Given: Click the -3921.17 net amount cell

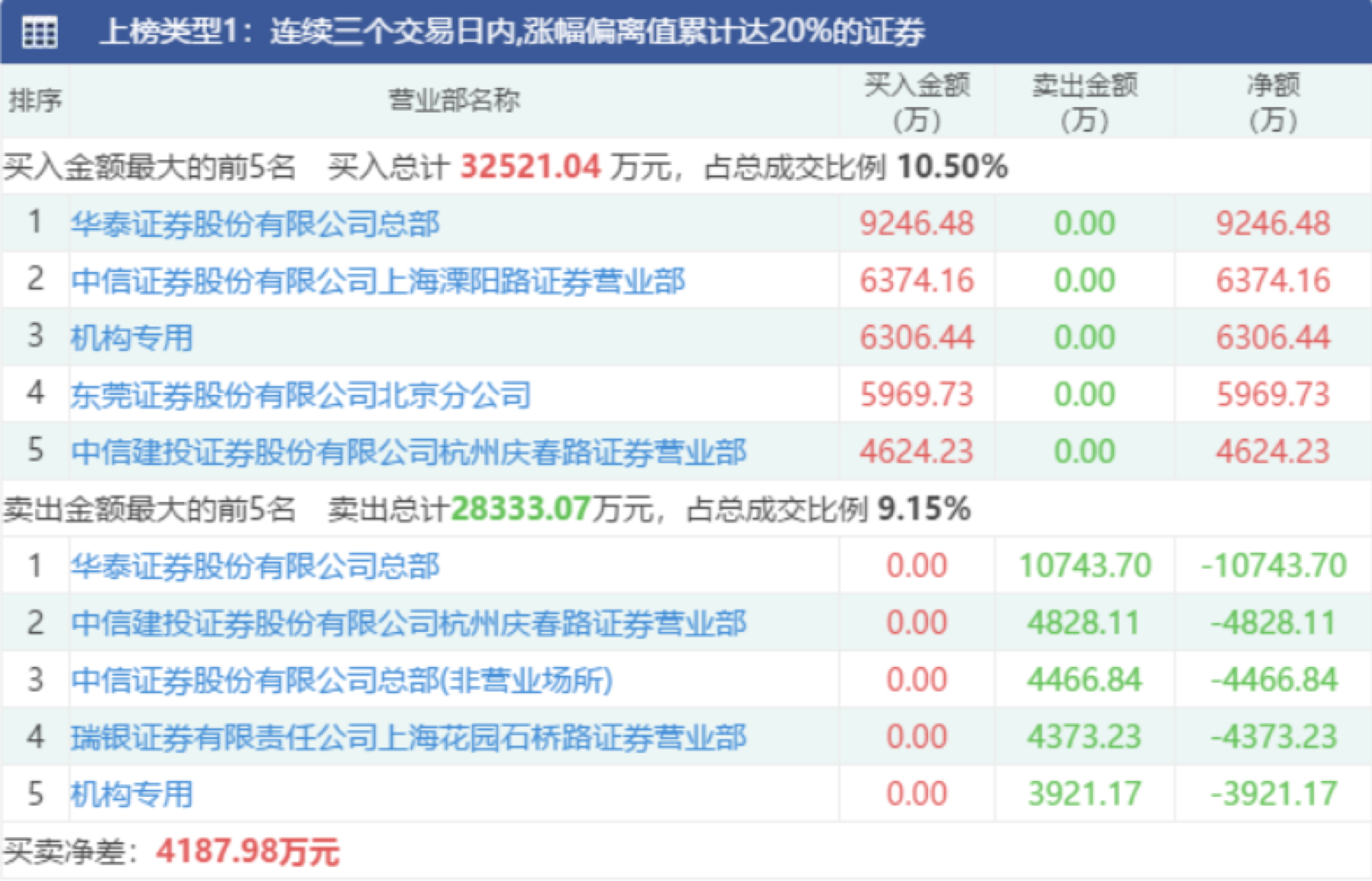Looking at the screenshot, I should pos(1274,795).
